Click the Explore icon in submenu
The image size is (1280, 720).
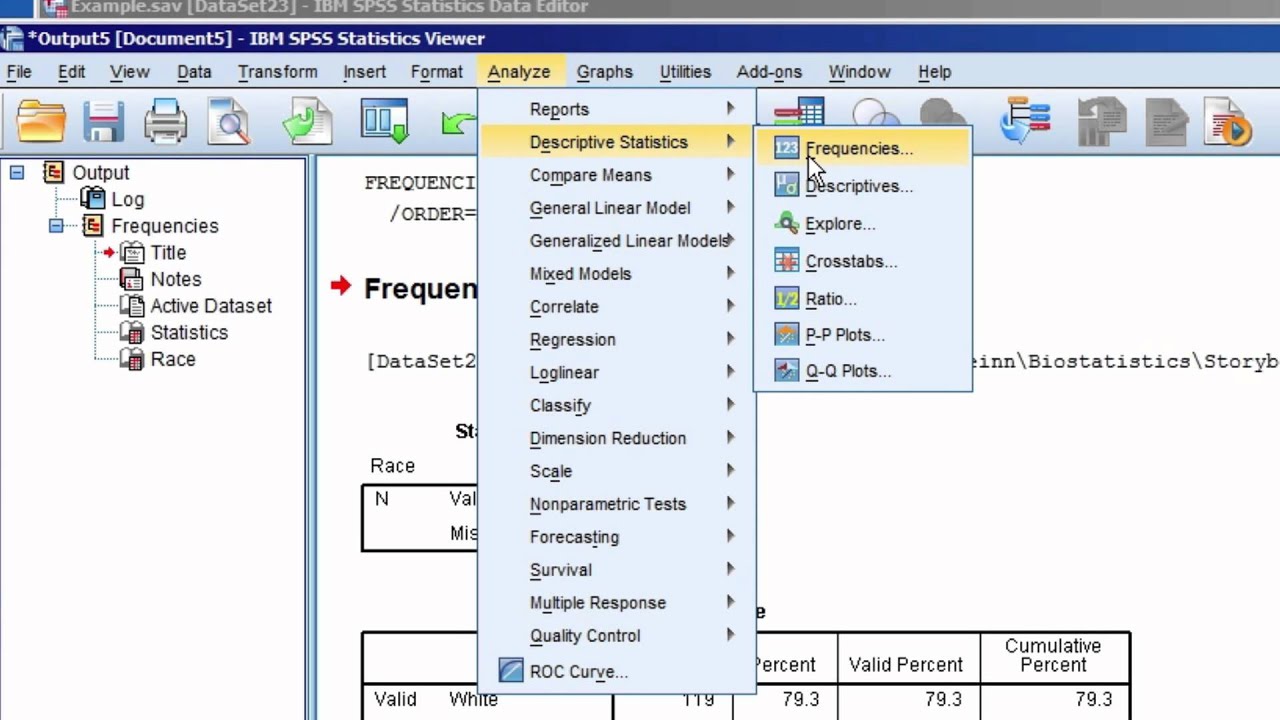(x=787, y=223)
